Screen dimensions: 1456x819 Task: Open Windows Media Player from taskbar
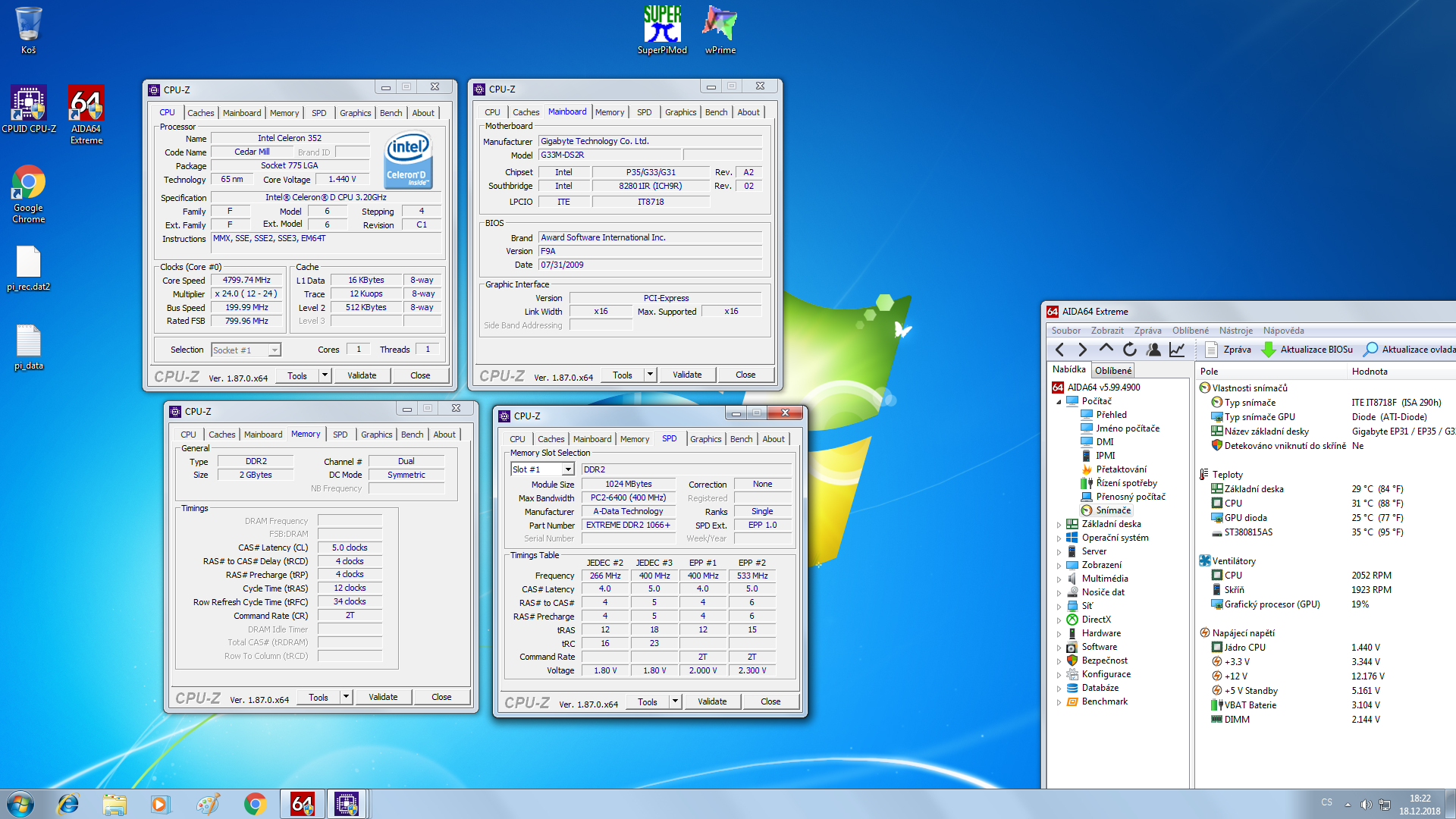pos(160,804)
